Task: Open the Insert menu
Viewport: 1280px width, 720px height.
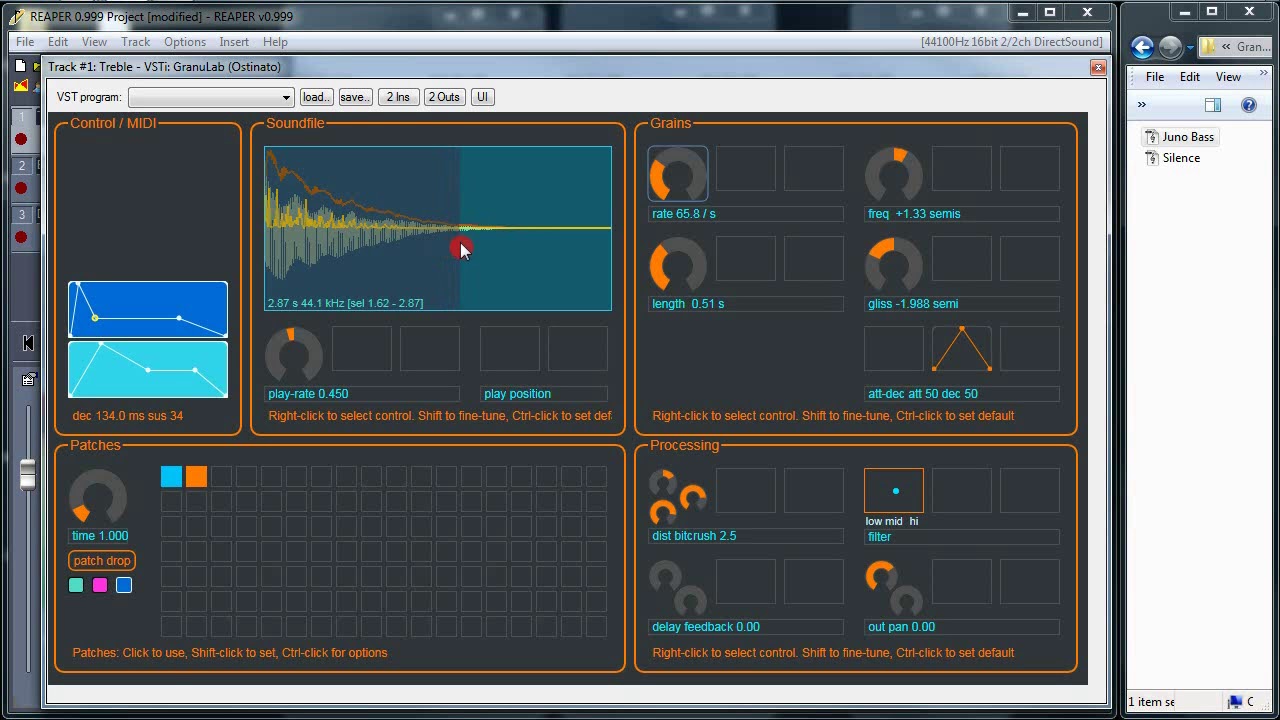Action: 234,42
